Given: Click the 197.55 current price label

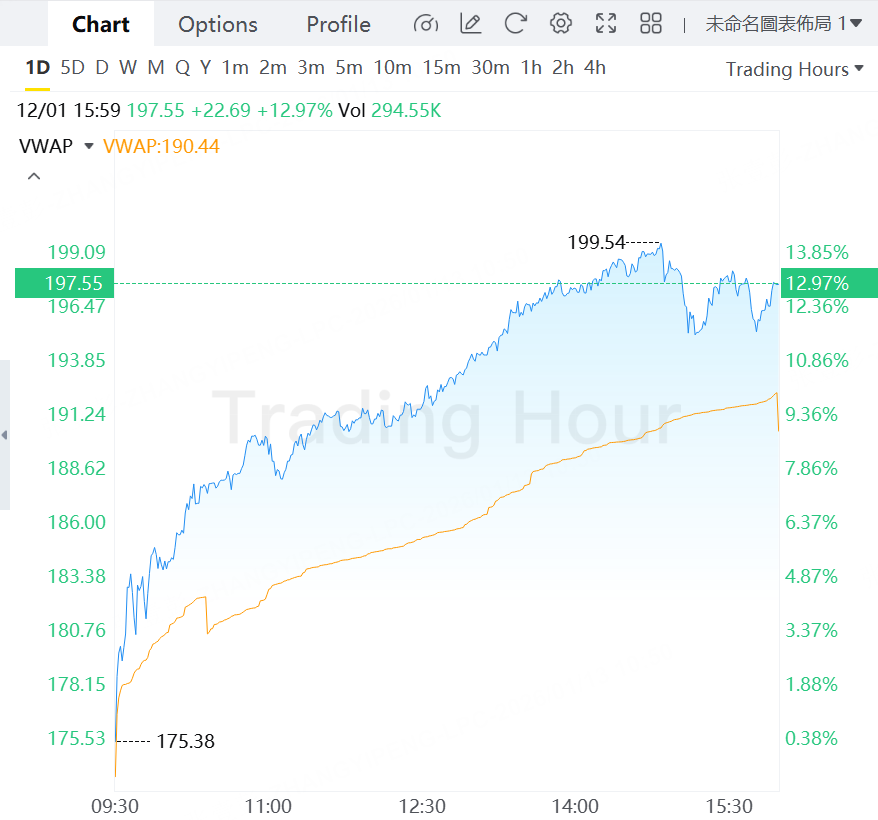Looking at the screenshot, I should 65,283.
